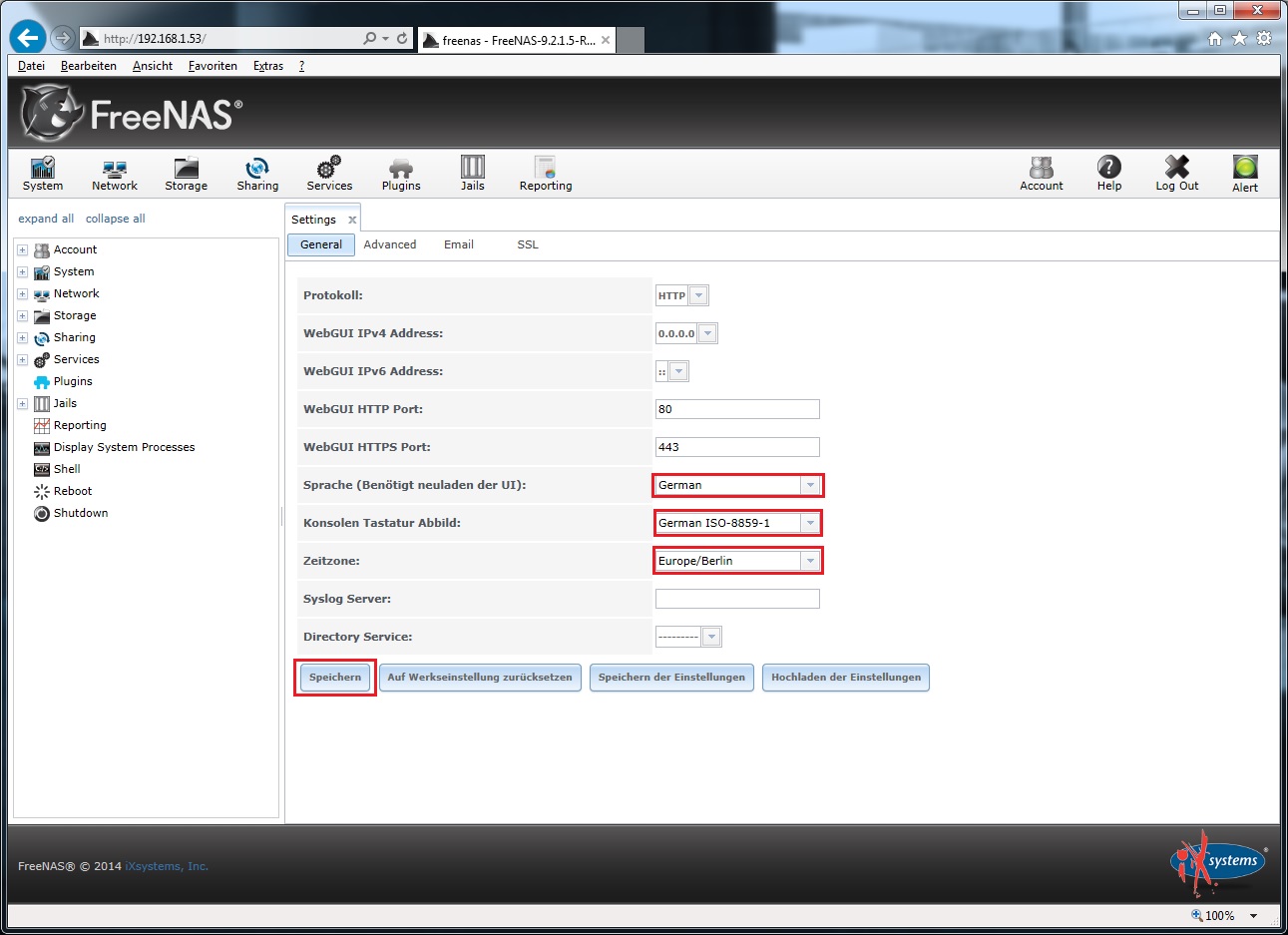Open the browser tools gear icon
The image size is (1288, 935).
coord(1264,38)
